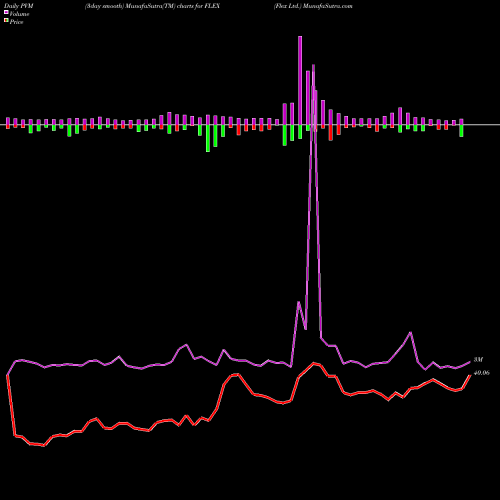Click the '(3day smooth) MunafaSutra(TM) charts for FLEX' heading
The image size is (500, 500).
(x=152, y=6)
